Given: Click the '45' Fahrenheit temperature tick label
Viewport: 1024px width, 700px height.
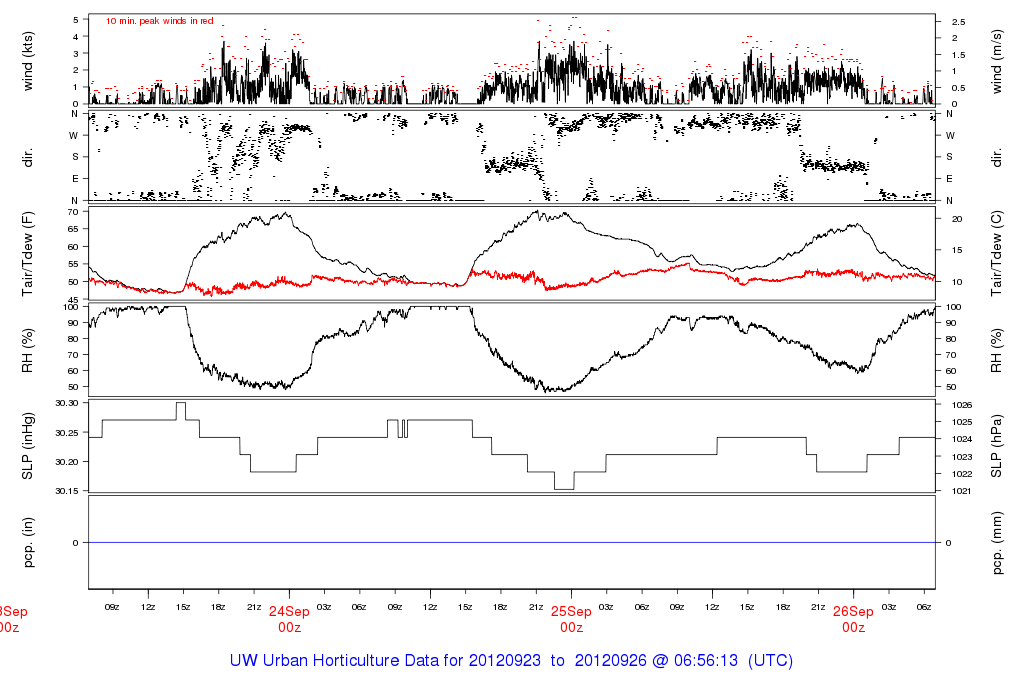Looking at the screenshot, I should [x=72, y=299].
